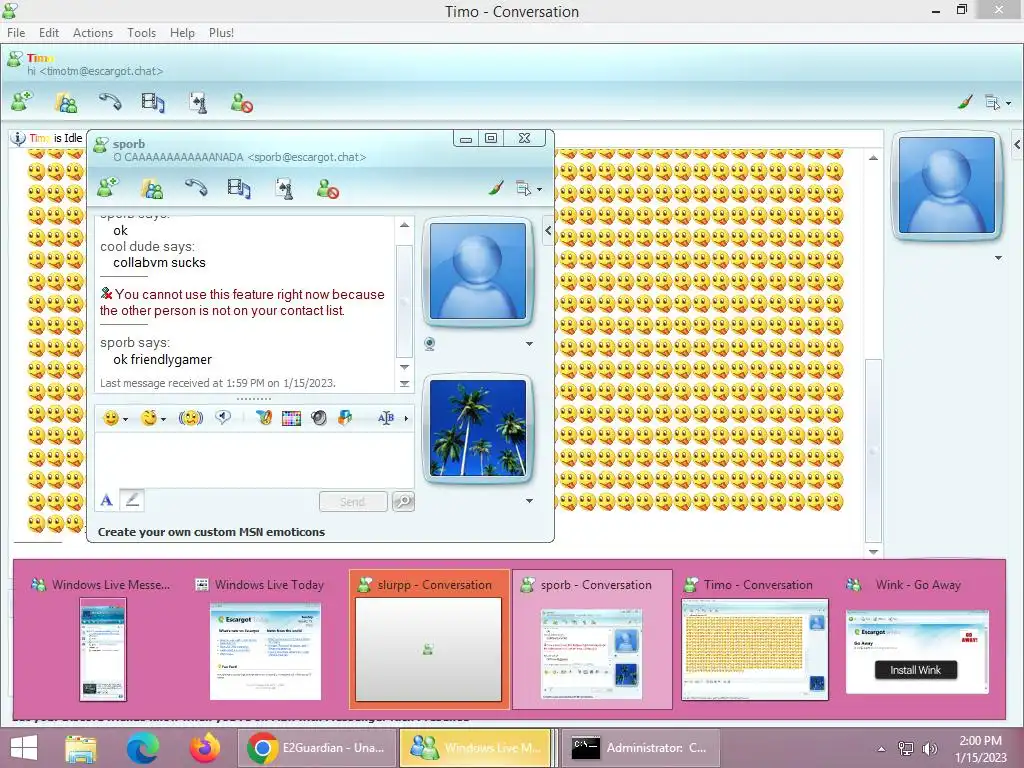Send a nudge button

pos(191,418)
